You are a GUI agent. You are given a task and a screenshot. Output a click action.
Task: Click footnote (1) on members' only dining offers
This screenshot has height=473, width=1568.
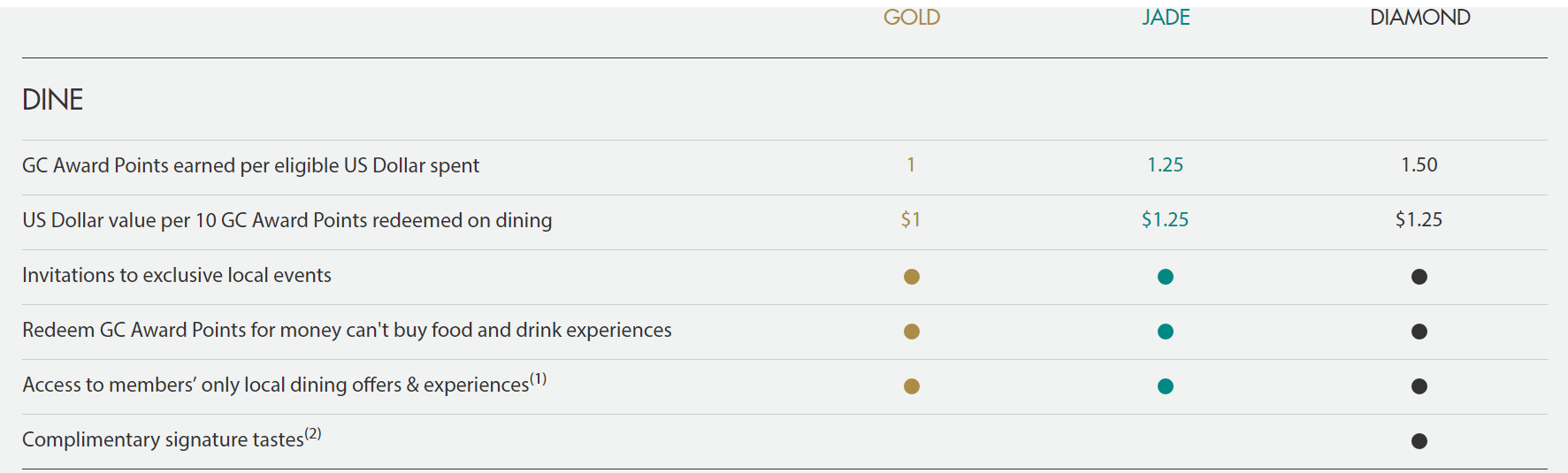click(x=538, y=379)
